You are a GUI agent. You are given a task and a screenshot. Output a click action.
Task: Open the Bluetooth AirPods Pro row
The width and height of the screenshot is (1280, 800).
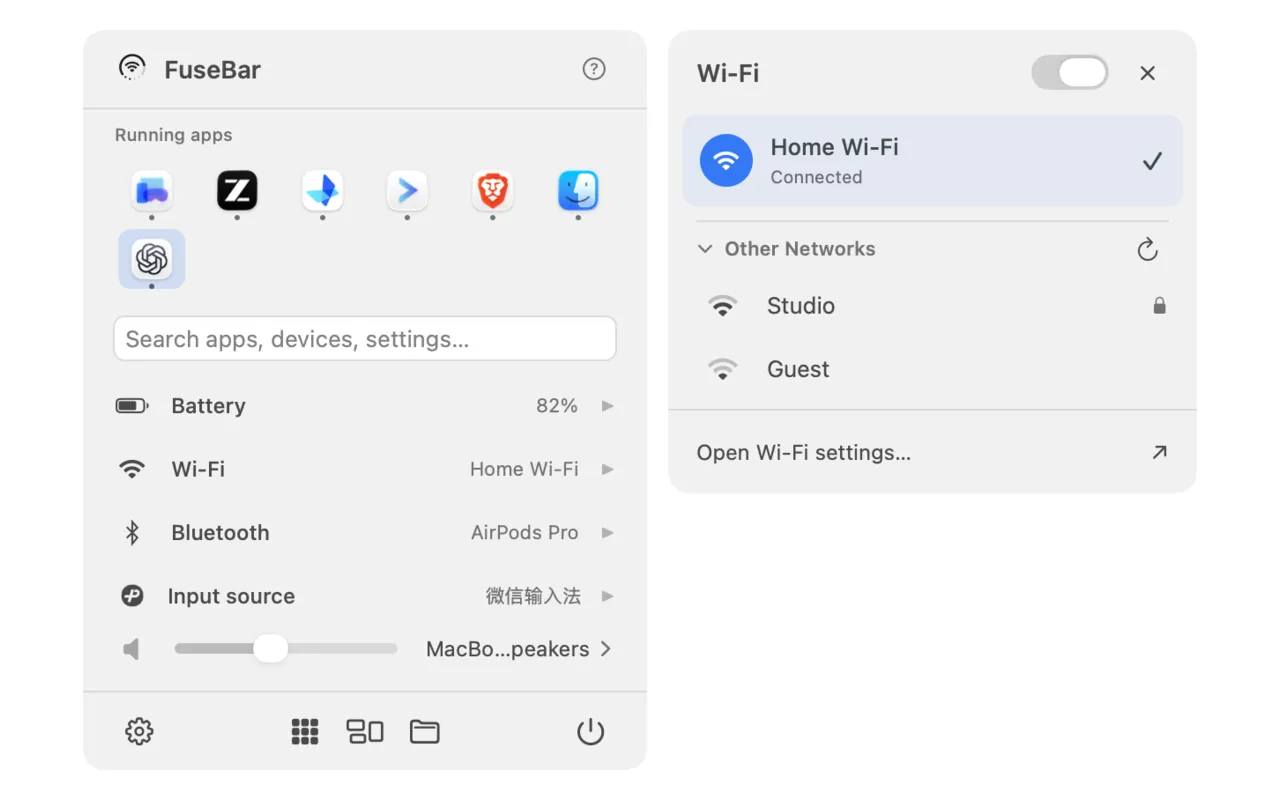click(365, 533)
